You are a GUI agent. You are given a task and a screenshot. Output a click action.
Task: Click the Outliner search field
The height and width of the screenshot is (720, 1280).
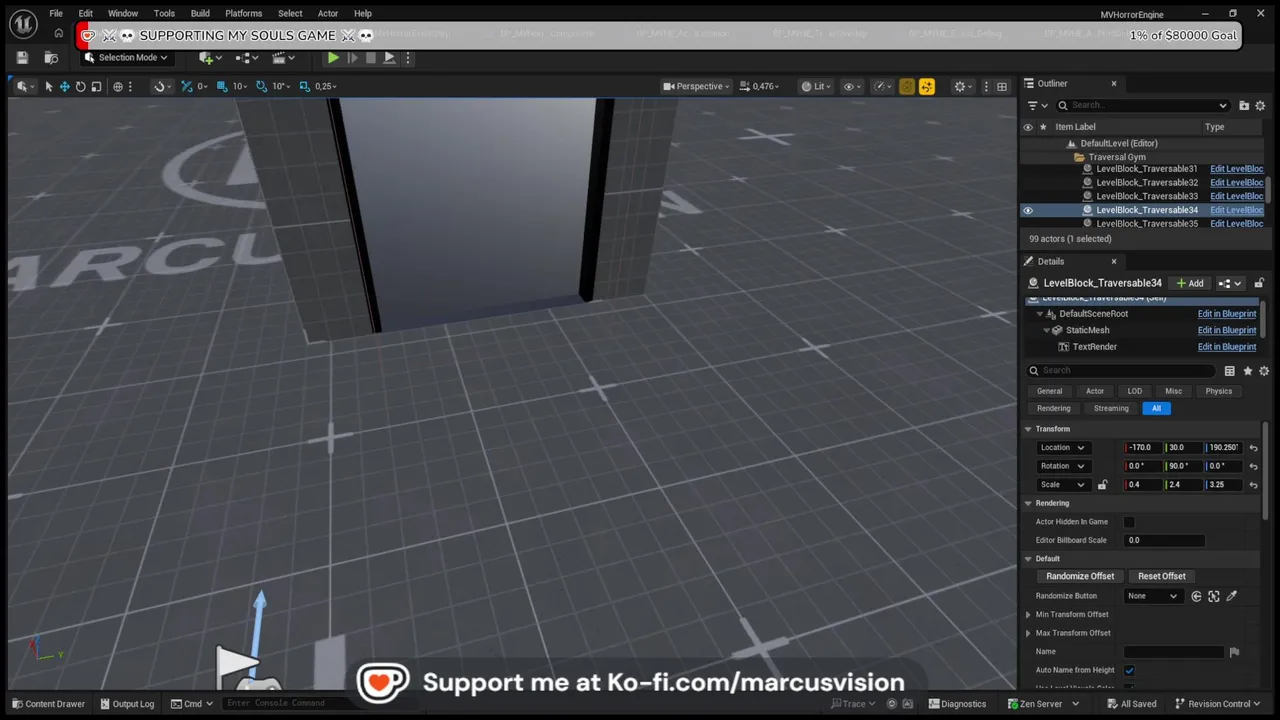pos(1143,105)
